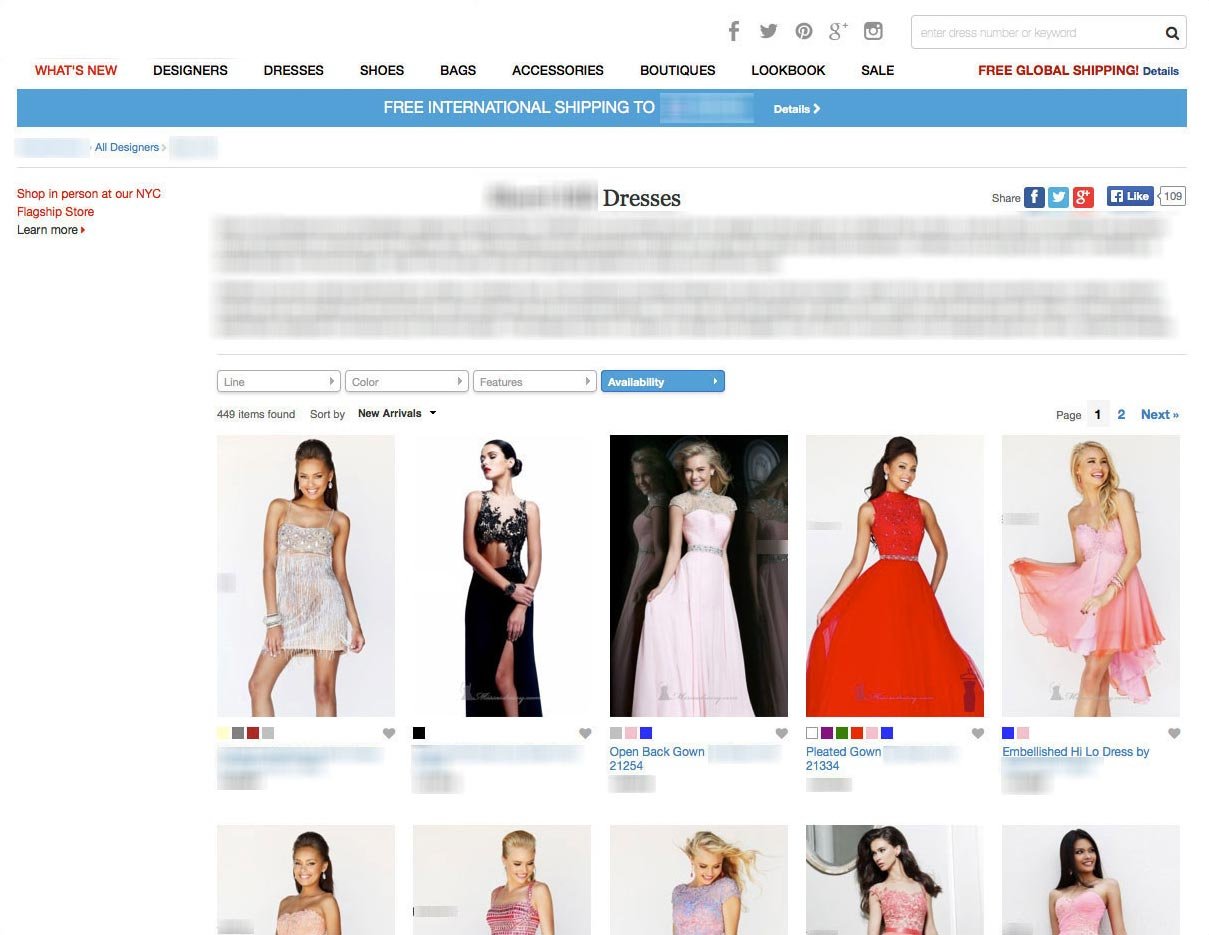
Task: Open the Color filter dropdown
Action: 406,382
